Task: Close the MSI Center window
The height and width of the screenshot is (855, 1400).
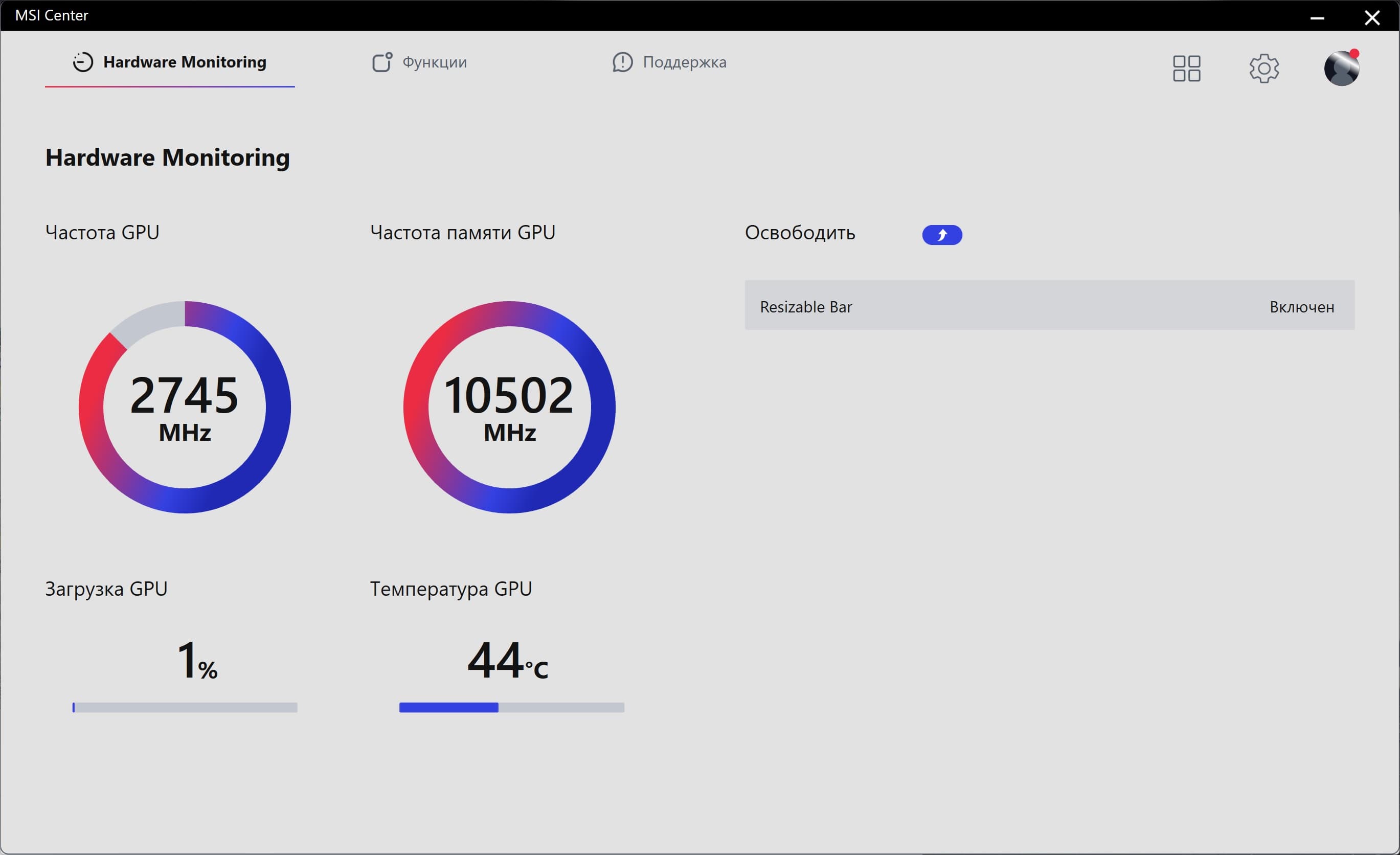Action: (1371, 17)
